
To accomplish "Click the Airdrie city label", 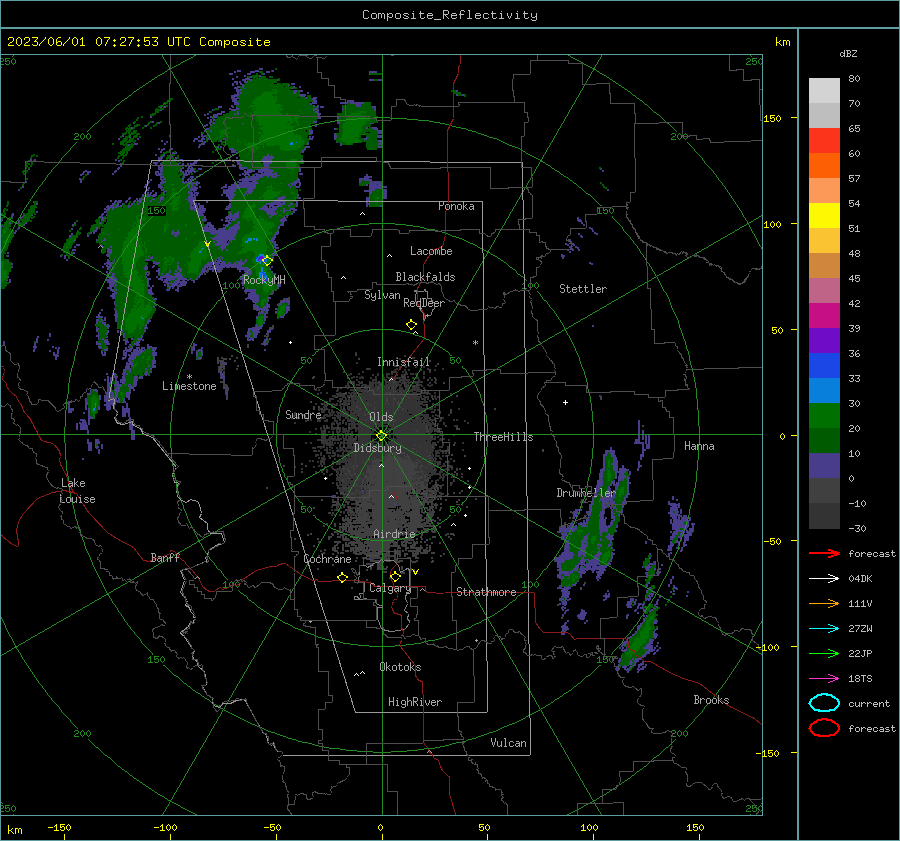I will click(x=394, y=534).
